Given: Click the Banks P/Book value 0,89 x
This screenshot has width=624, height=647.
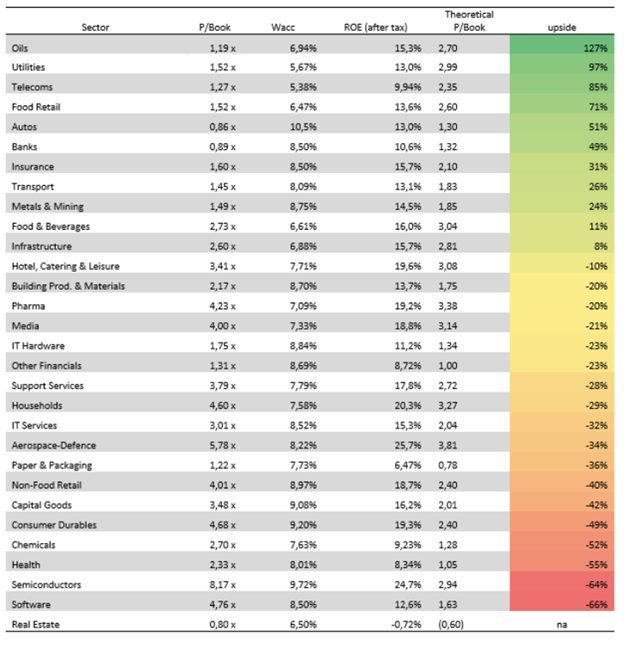Looking at the screenshot, I should click(222, 147).
